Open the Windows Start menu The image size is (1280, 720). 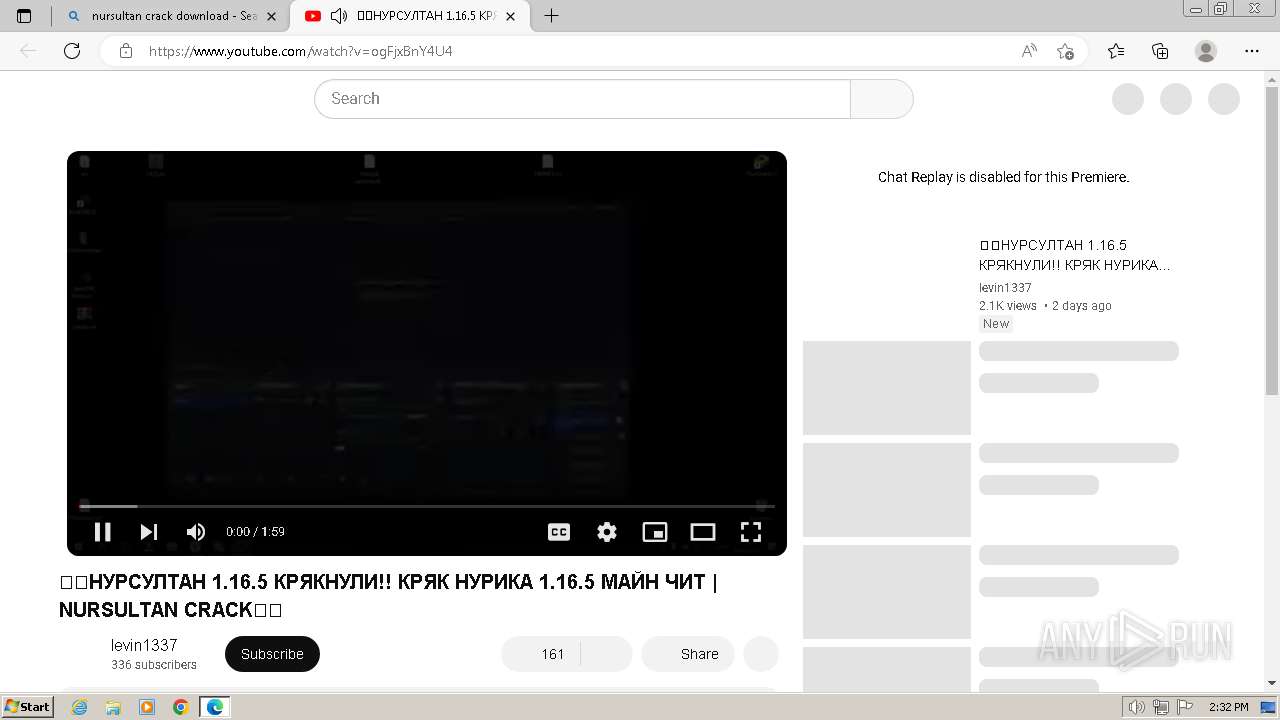[28, 707]
